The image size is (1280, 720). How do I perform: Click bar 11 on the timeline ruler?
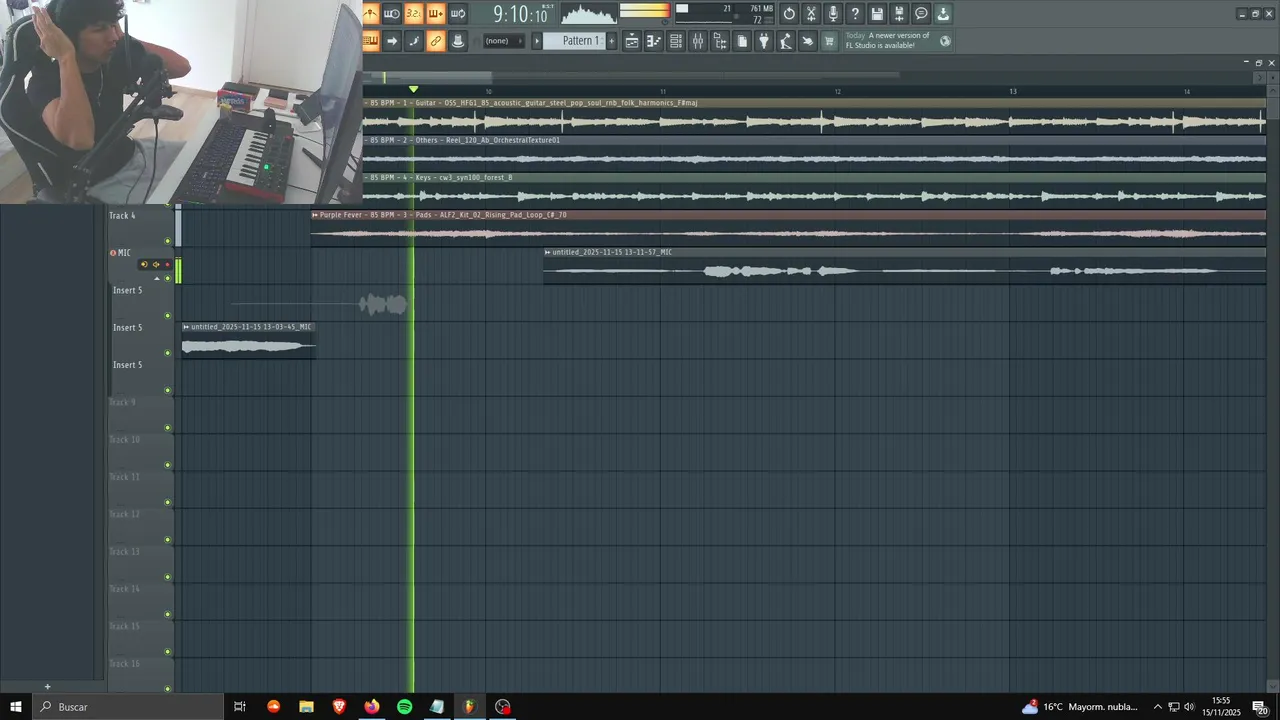coord(663,91)
